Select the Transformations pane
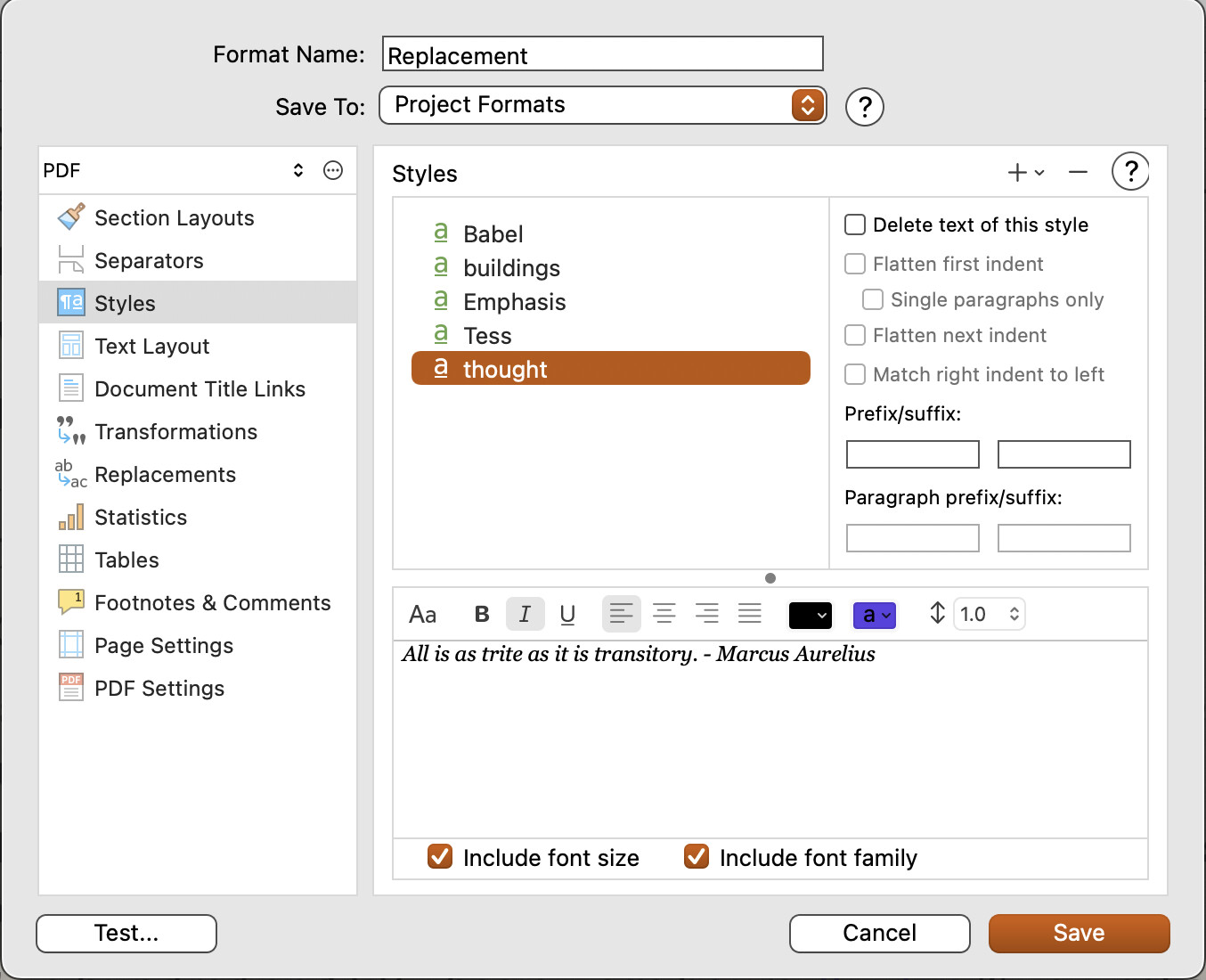The height and width of the screenshot is (980, 1206). [x=198, y=432]
